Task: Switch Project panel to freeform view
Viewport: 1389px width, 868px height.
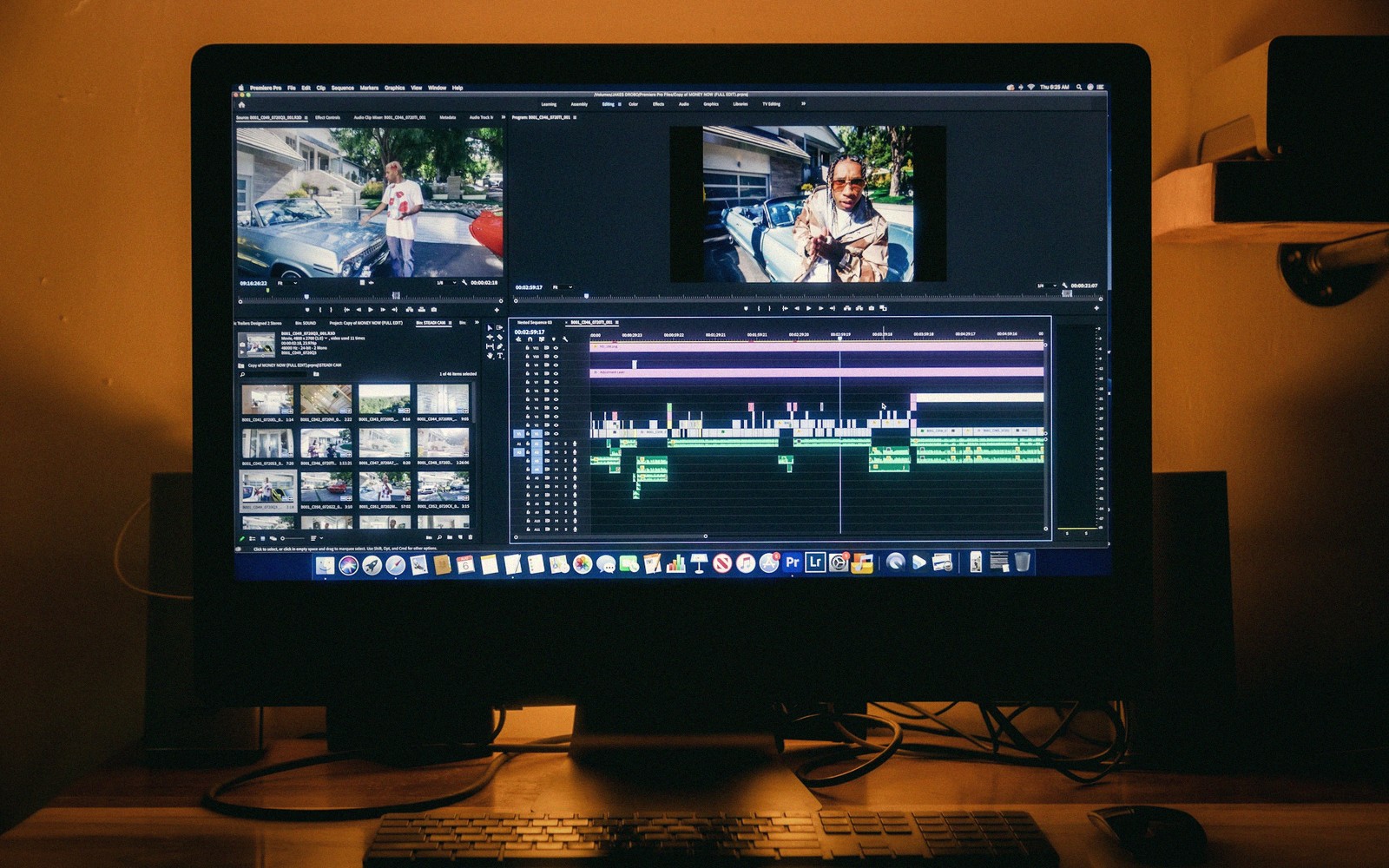Action: (273, 538)
